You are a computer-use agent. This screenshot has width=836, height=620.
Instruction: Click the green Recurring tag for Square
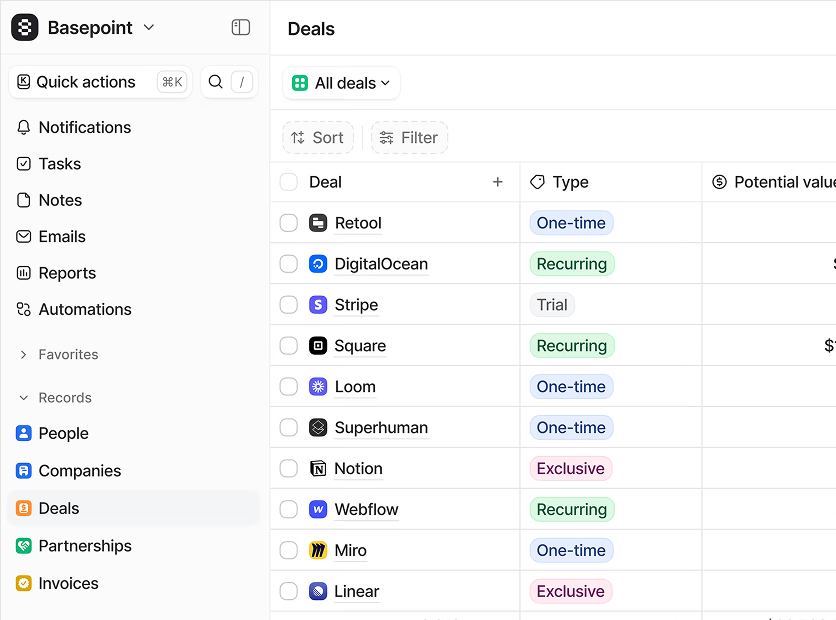571,346
